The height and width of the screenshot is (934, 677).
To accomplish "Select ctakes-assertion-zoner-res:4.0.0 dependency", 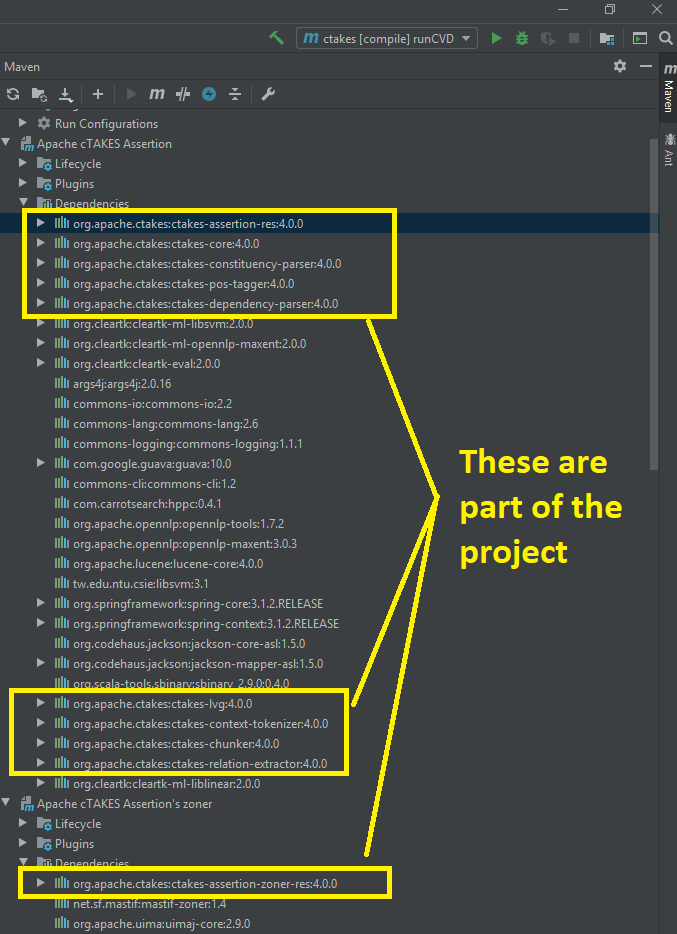I will 205,884.
